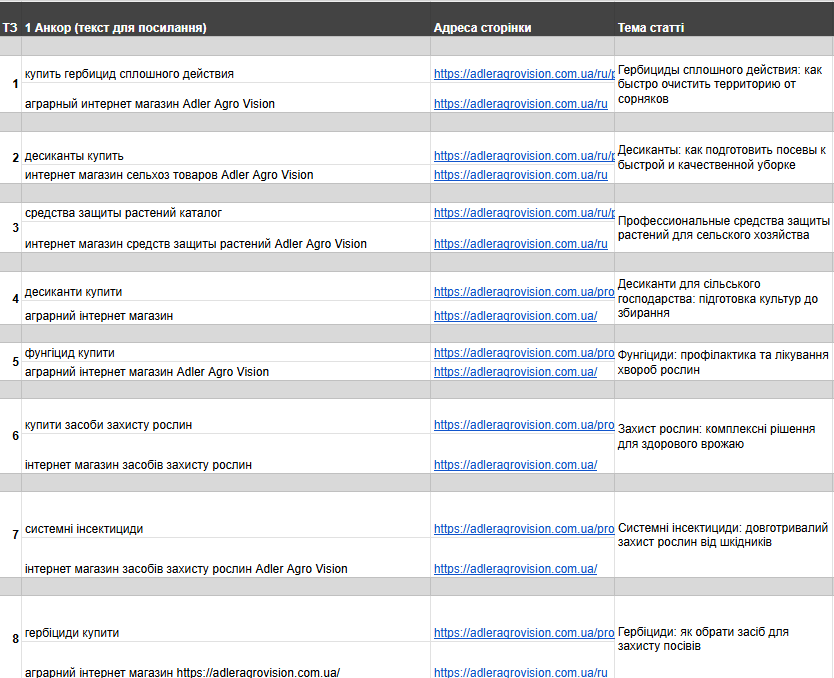Click link for 'купити засоби захисту рослин'
This screenshot has width=834, height=678.
(523, 425)
